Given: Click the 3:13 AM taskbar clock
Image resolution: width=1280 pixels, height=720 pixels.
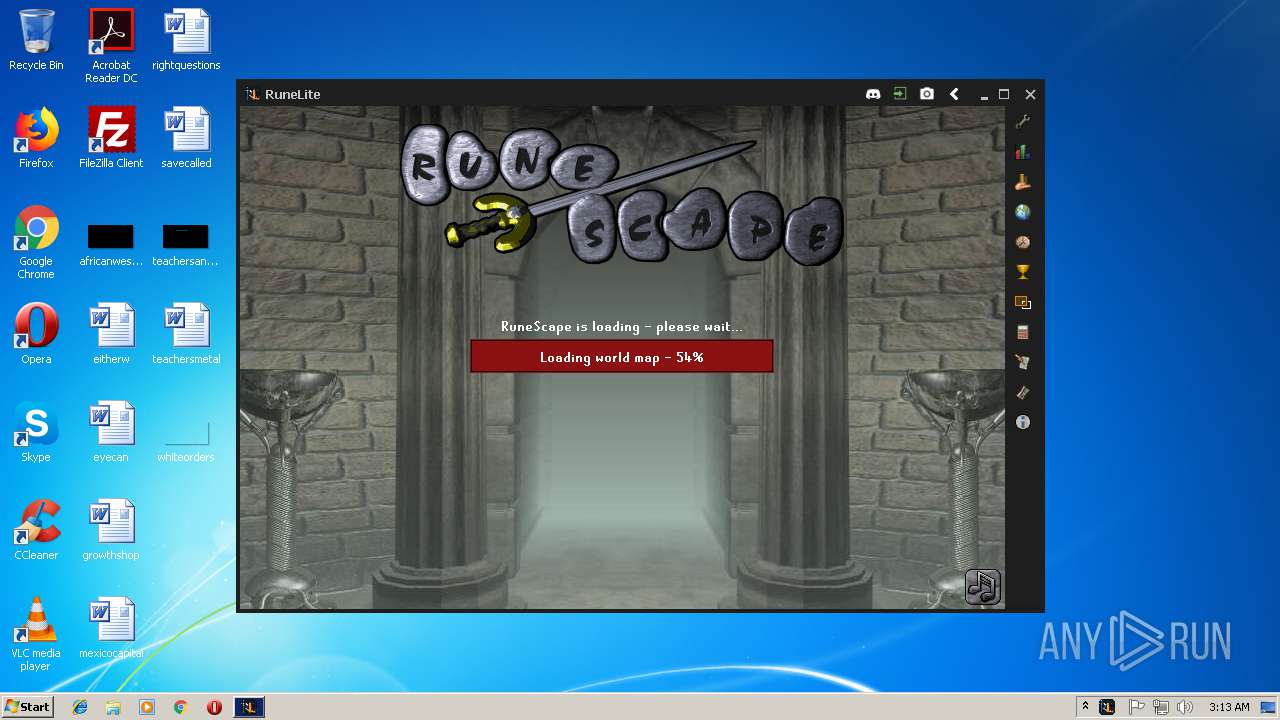Looking at the screenshot, I should 1229,707.
